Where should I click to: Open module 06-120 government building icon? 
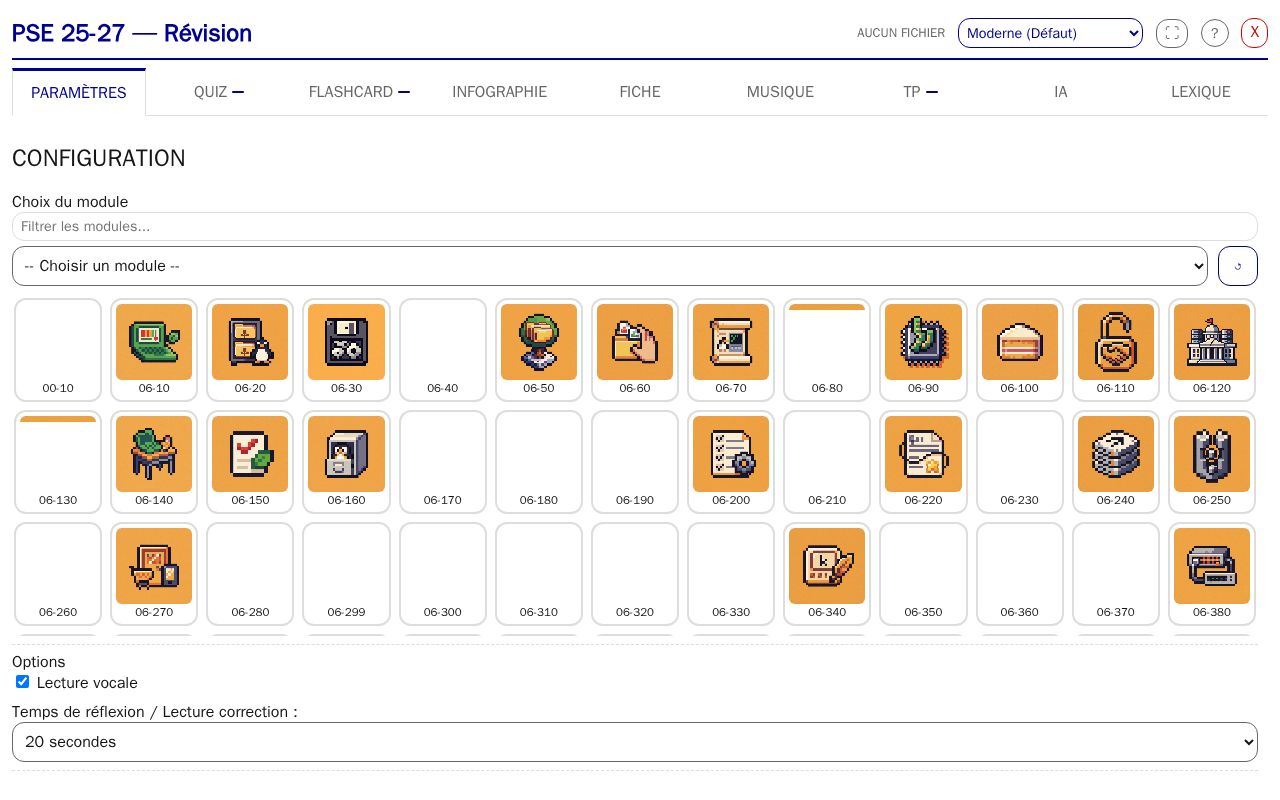click(x=1212, y=350)
